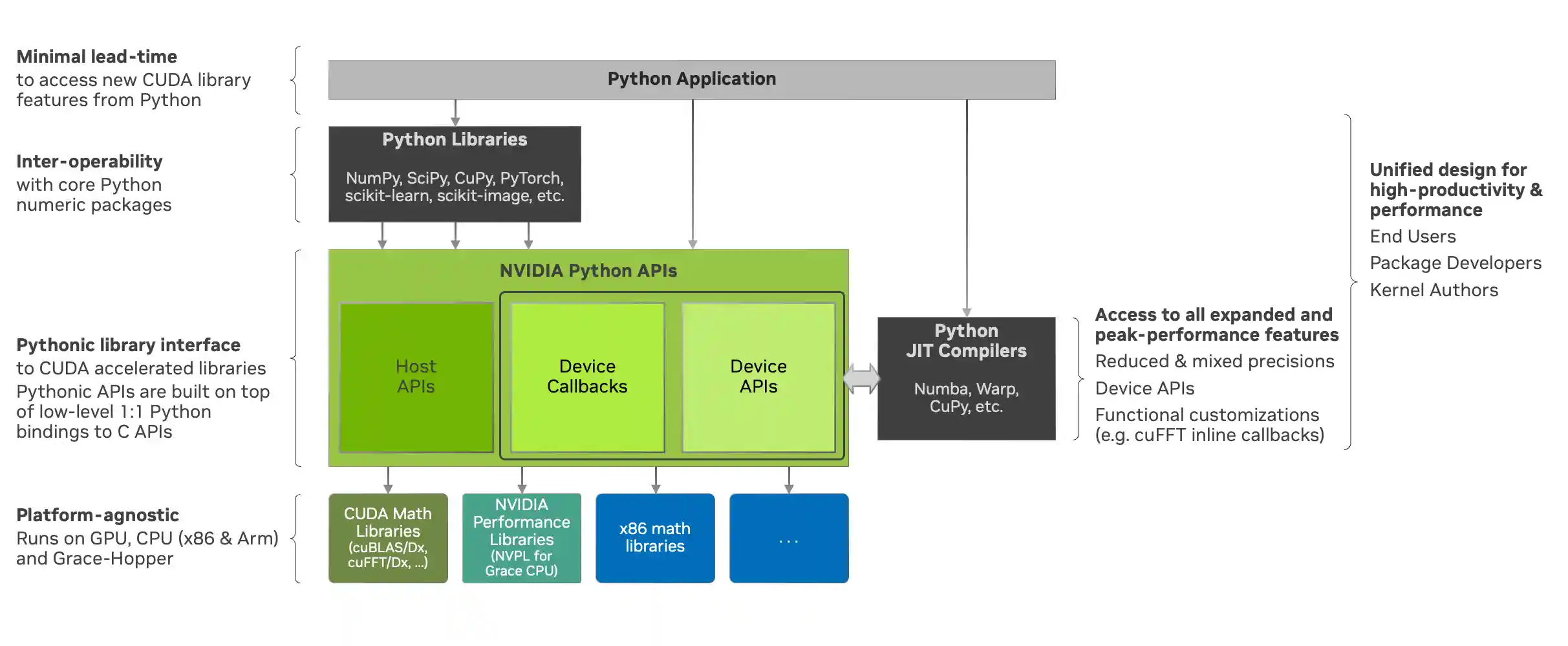This screenshot has width=1568, height=646.
Task: Select the Platform-agnostic heading
Action: click(98, 515)
